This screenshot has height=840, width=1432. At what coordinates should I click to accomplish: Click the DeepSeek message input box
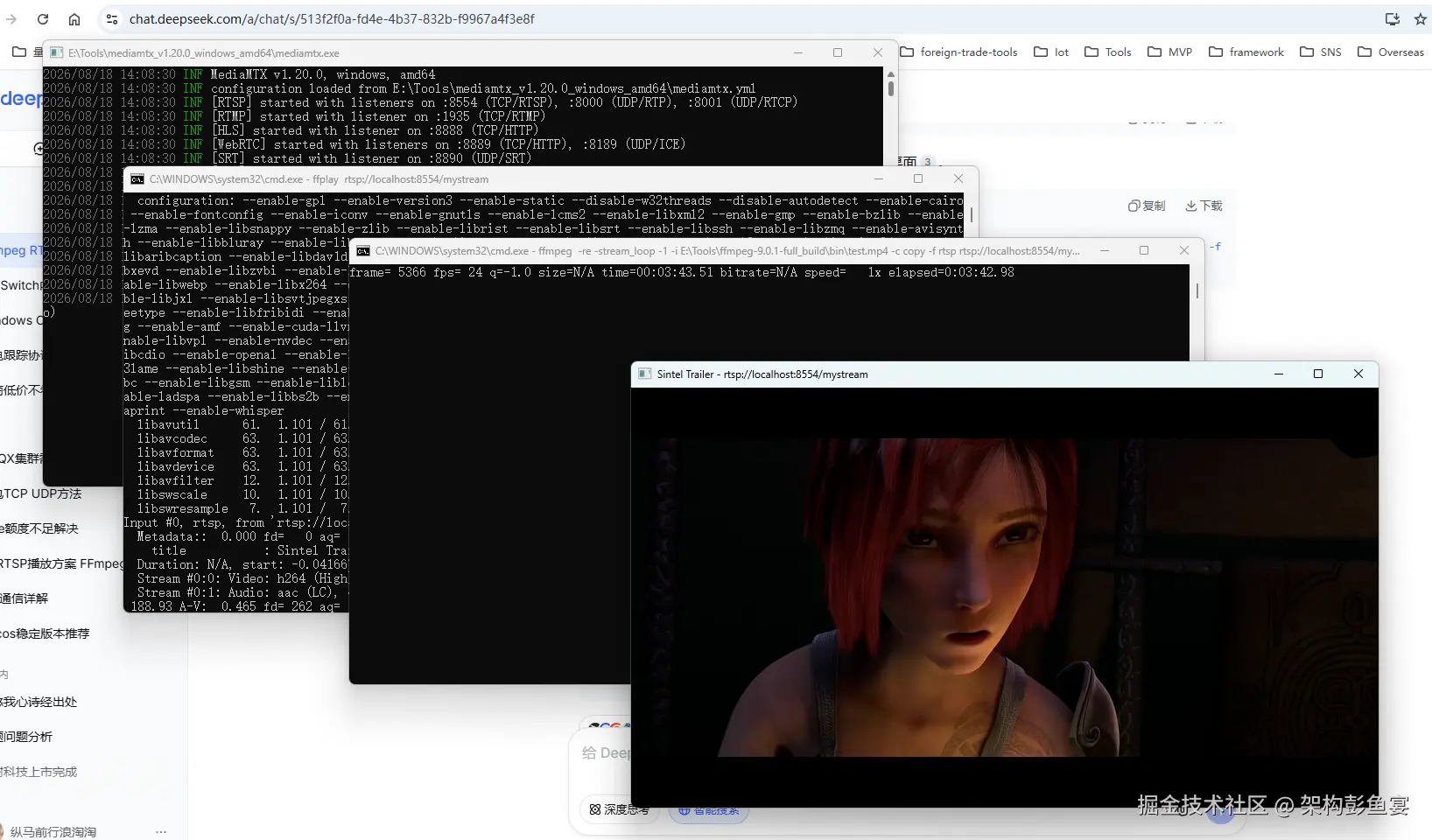click(x=606, y=752)
